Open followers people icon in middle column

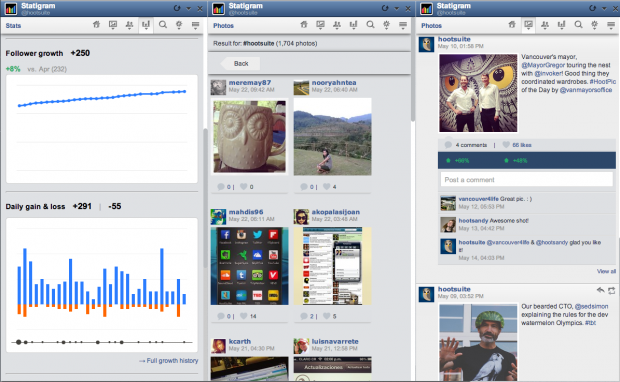(x=337, y=25)
